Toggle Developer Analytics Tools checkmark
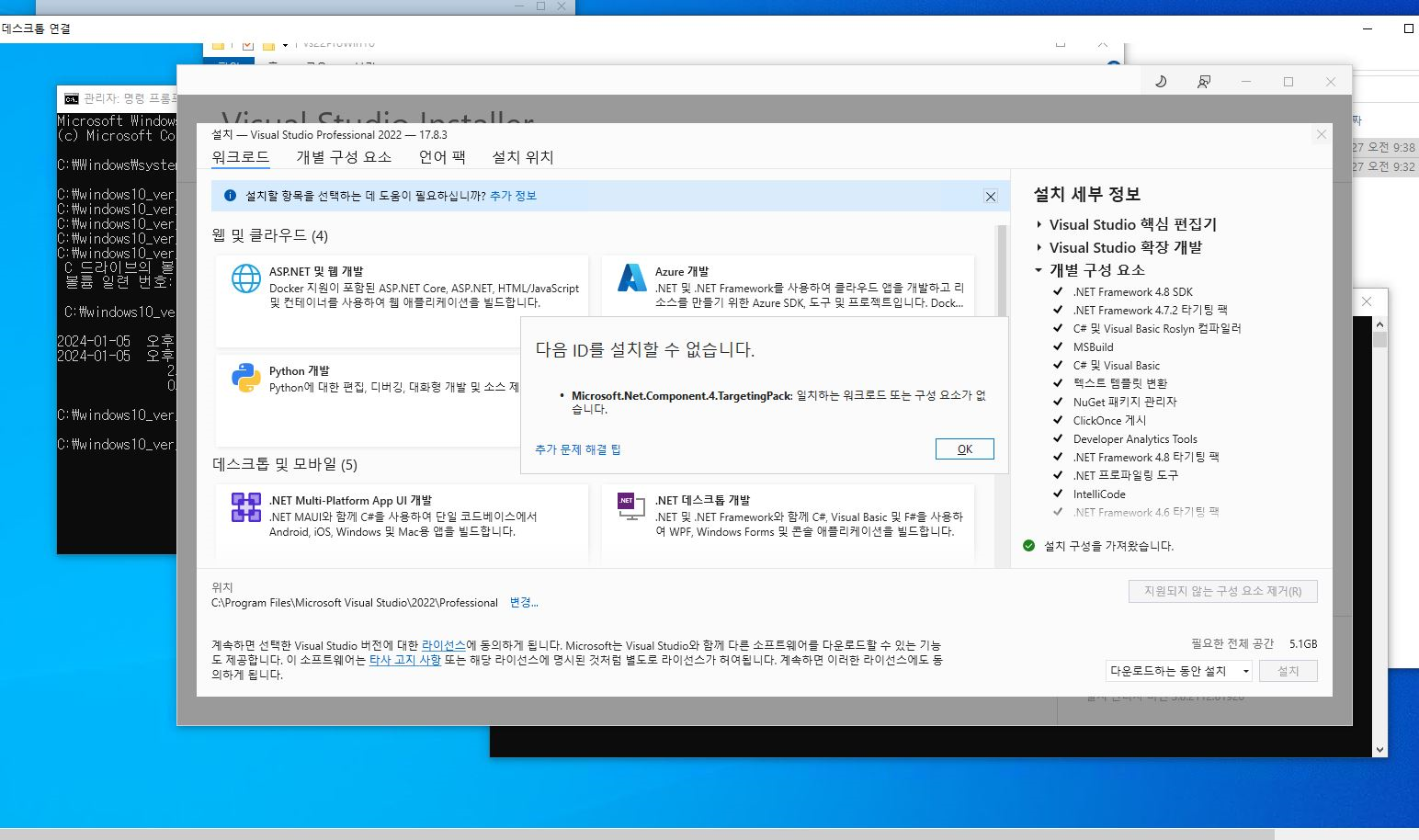1419x840 pixels. 1058,438
